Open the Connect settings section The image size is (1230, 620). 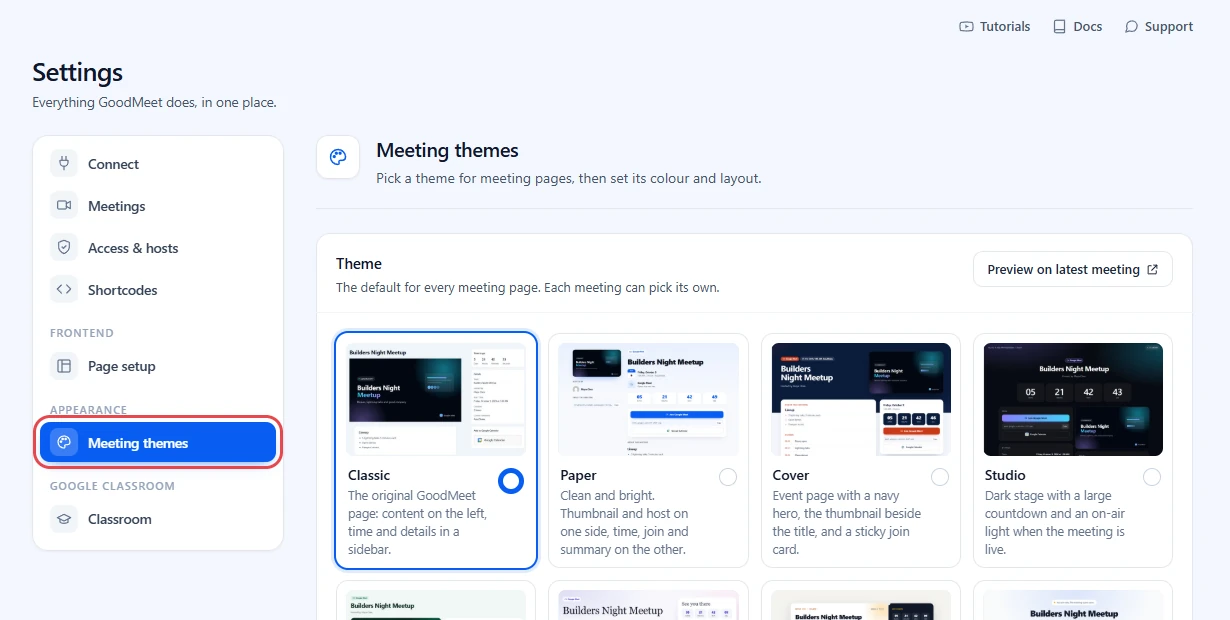(x=158, y=164)
